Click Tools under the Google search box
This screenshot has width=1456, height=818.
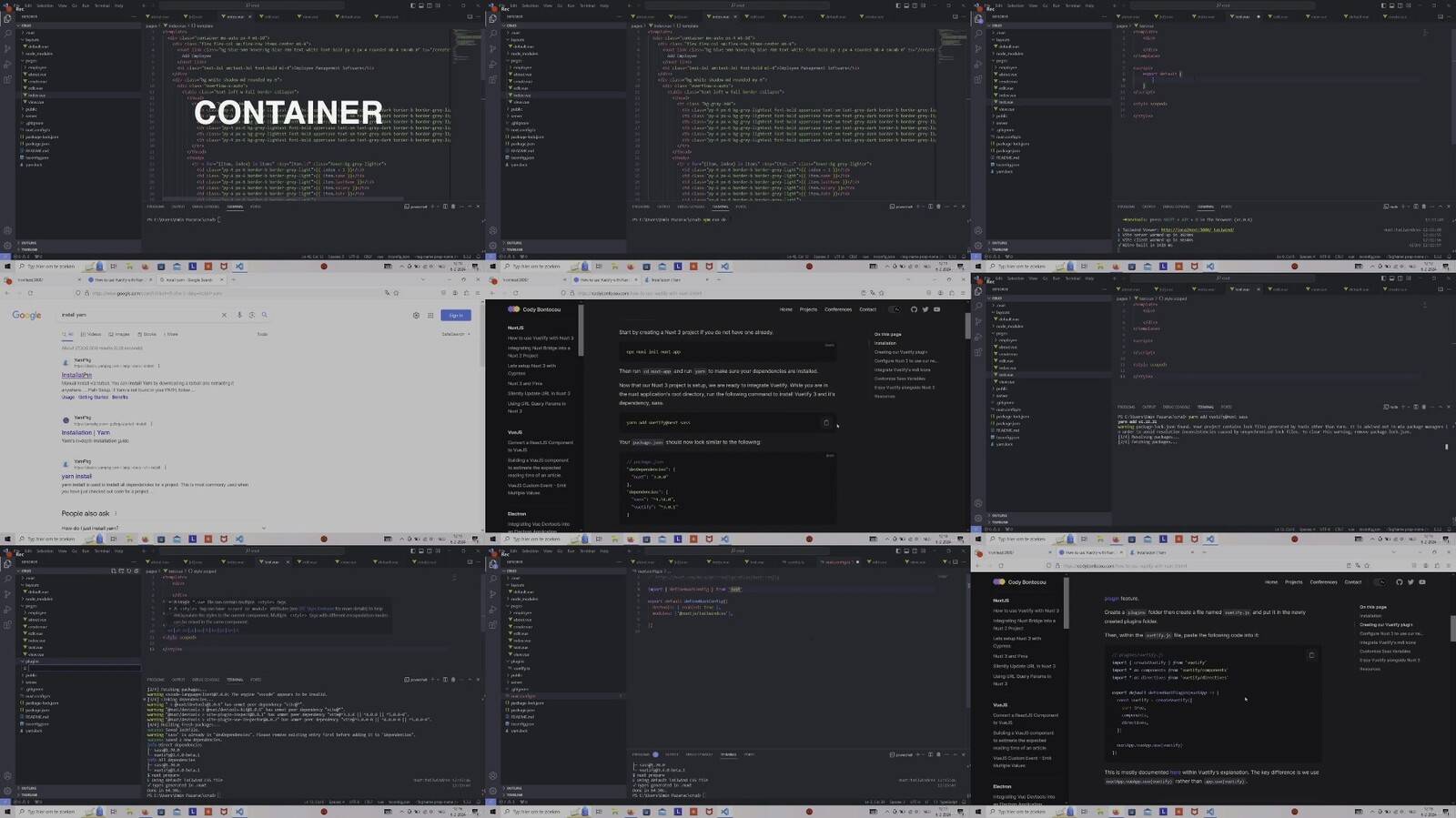[x=262, y=334]
